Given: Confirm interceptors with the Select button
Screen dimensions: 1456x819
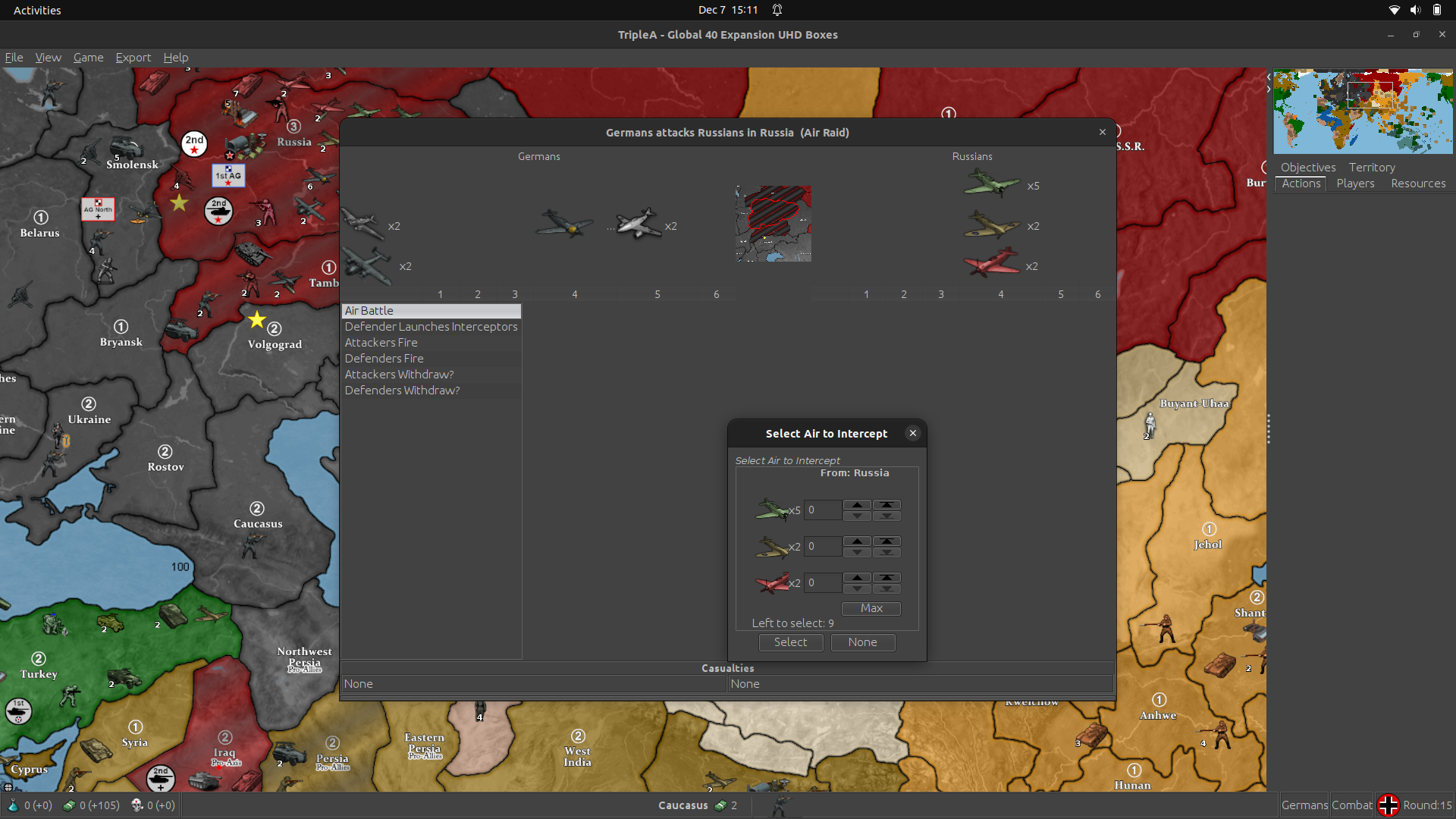Looking at the screenshot, I should click(790, 642).
